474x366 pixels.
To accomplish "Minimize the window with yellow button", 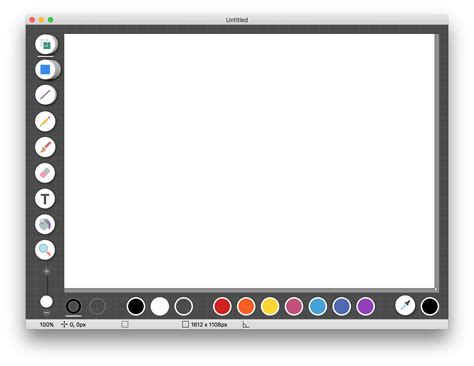I will coord(41,20).
